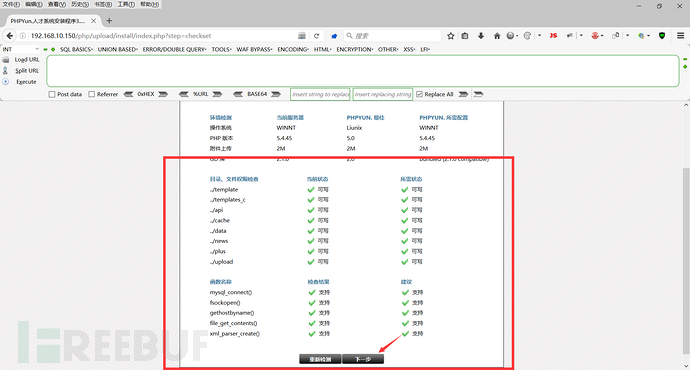Open the hamburger menu icon
Viewport: 690px width, 370px height.
coord(680,36)
